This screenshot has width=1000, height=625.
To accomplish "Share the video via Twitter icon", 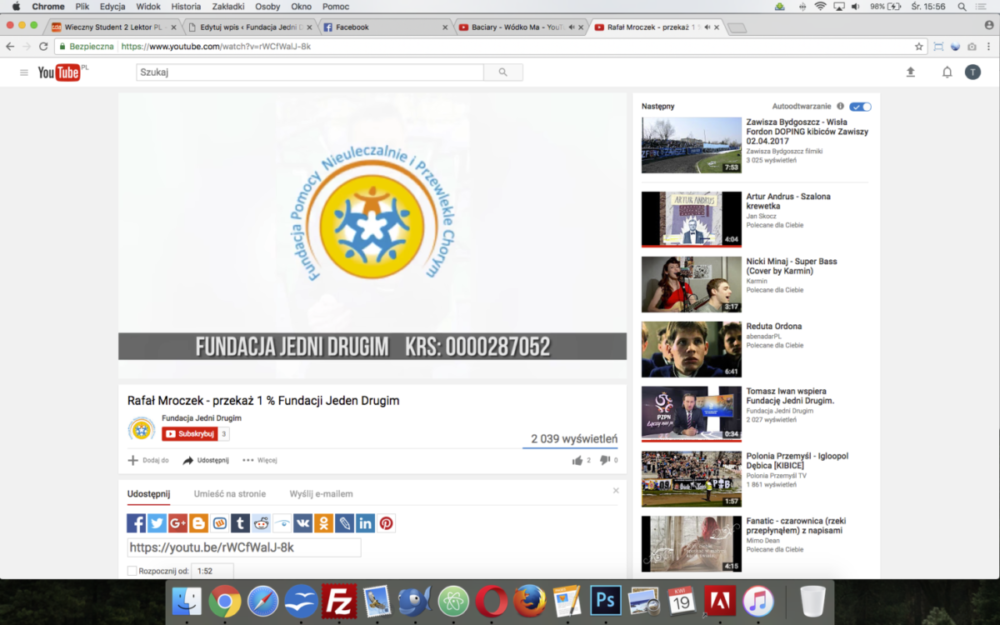I will tap(157, 524).
